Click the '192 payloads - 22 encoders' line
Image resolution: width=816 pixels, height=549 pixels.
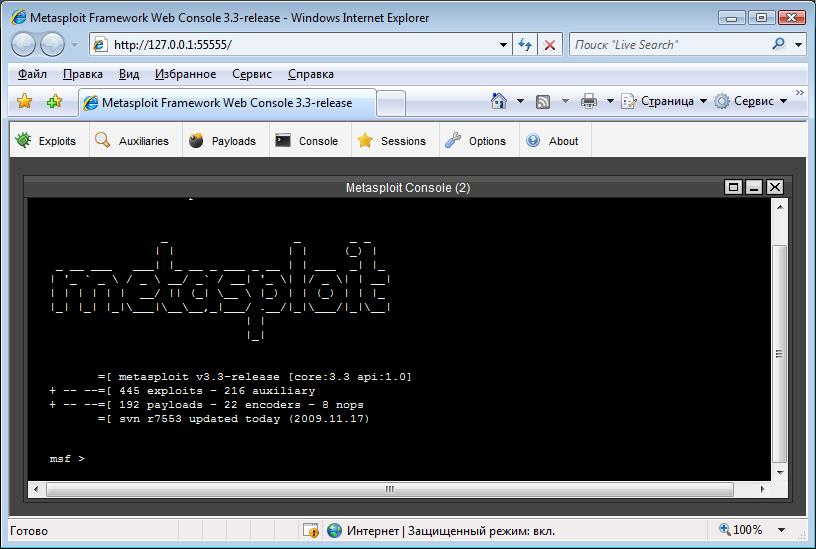tap(207, 404)
